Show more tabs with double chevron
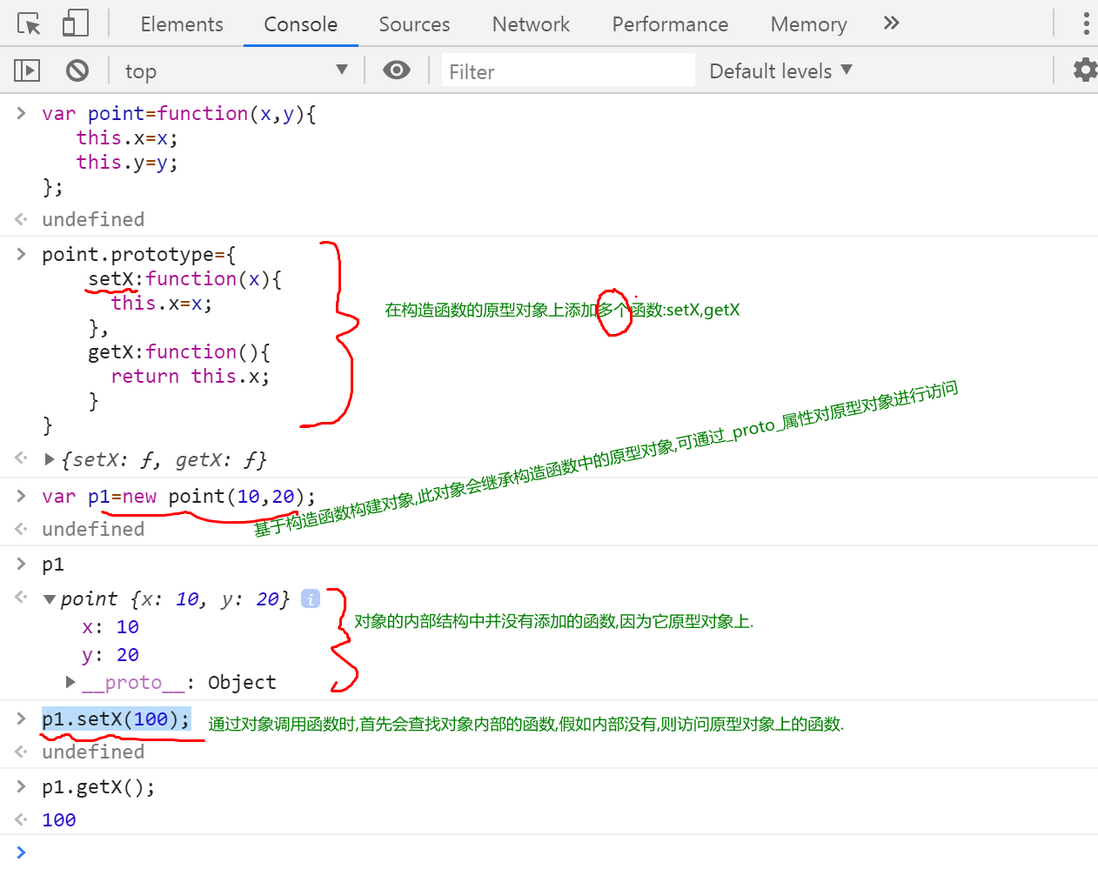This screenshot has height=869, width=1098. [891, 23]
